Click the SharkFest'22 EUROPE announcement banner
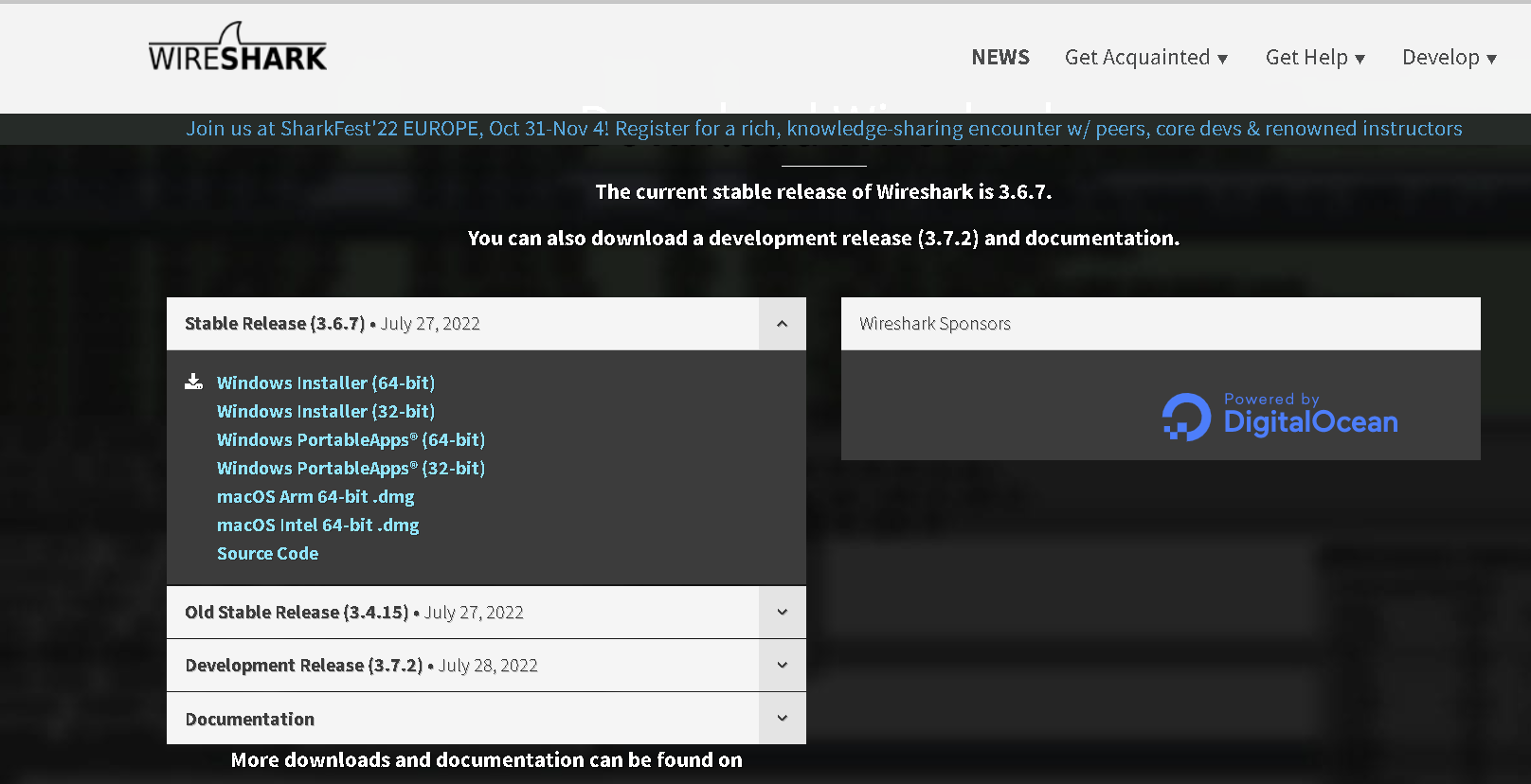The image size is (1531, 784). pos(823,129)
